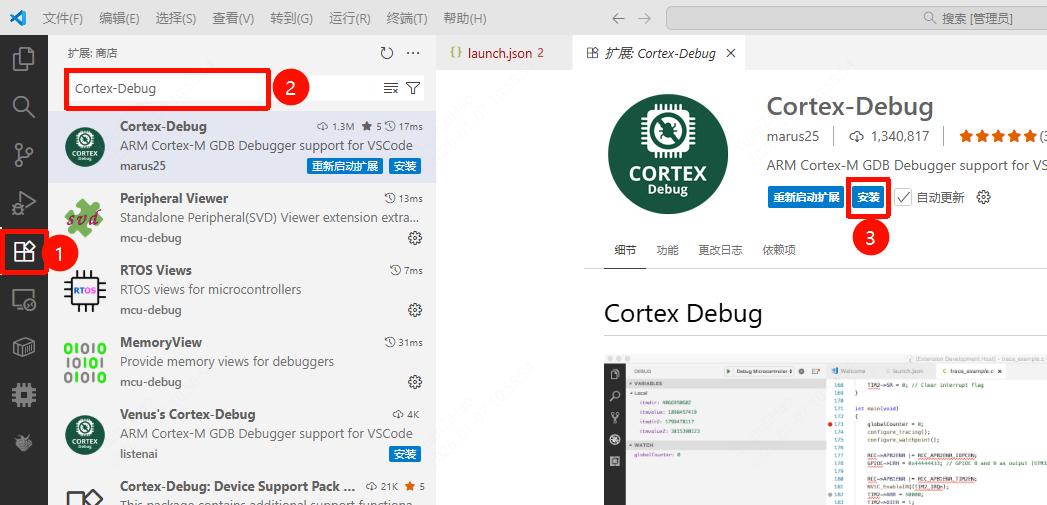Open Run and Debug view
Viewport: 1047px width, 505px height.
tap(23, 203)
